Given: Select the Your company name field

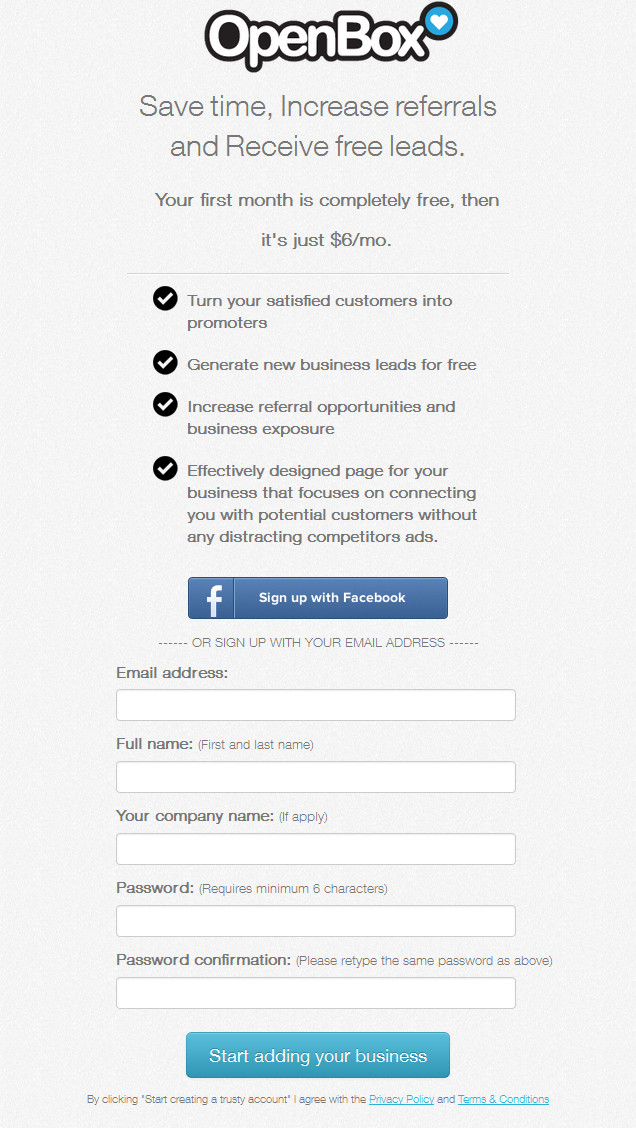Looking at the screenshot, I should coord(316,849).
